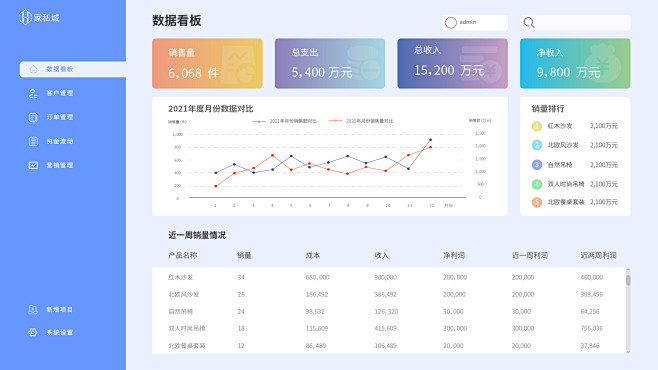Select the 红木沙发 table row name
658x370 pixels.
pyautogui.click(x=180, y=277)
